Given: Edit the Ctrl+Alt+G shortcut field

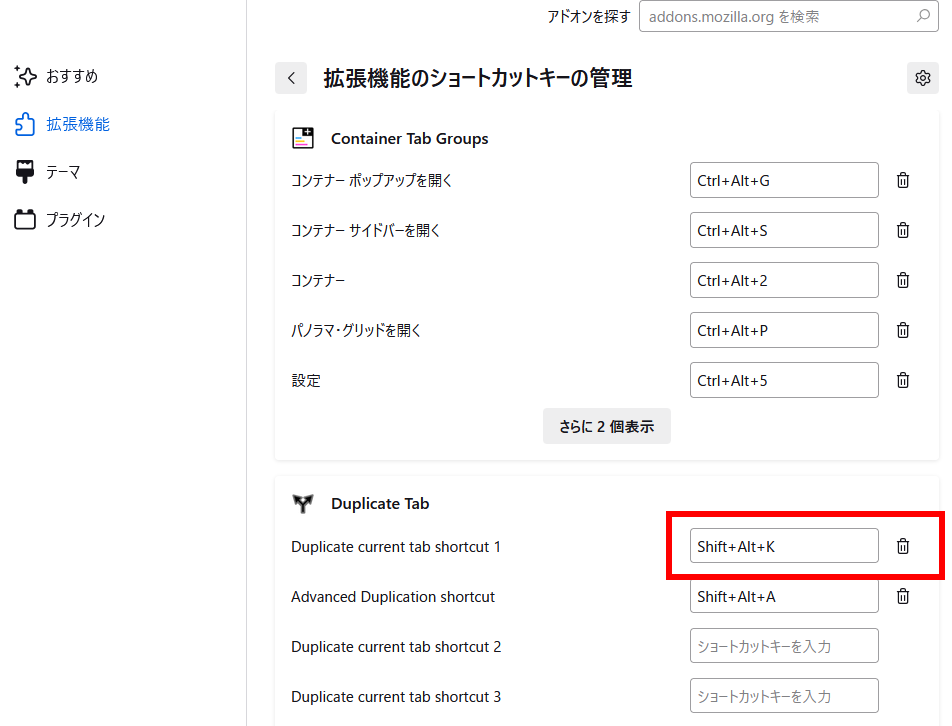Looking at the screenshot, I should [x=784, y=180].
